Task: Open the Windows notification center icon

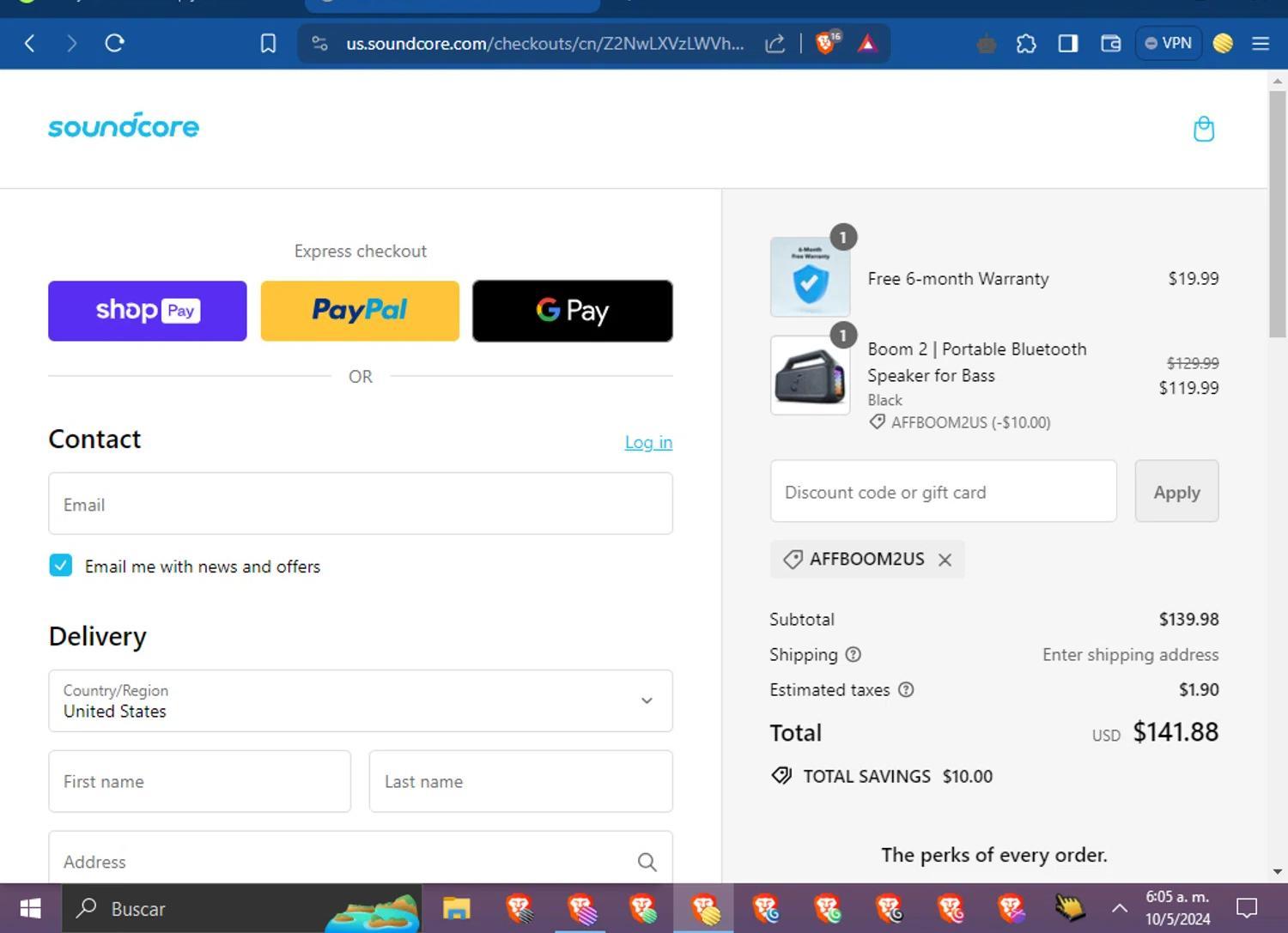Action: [x=1246, y=908]
